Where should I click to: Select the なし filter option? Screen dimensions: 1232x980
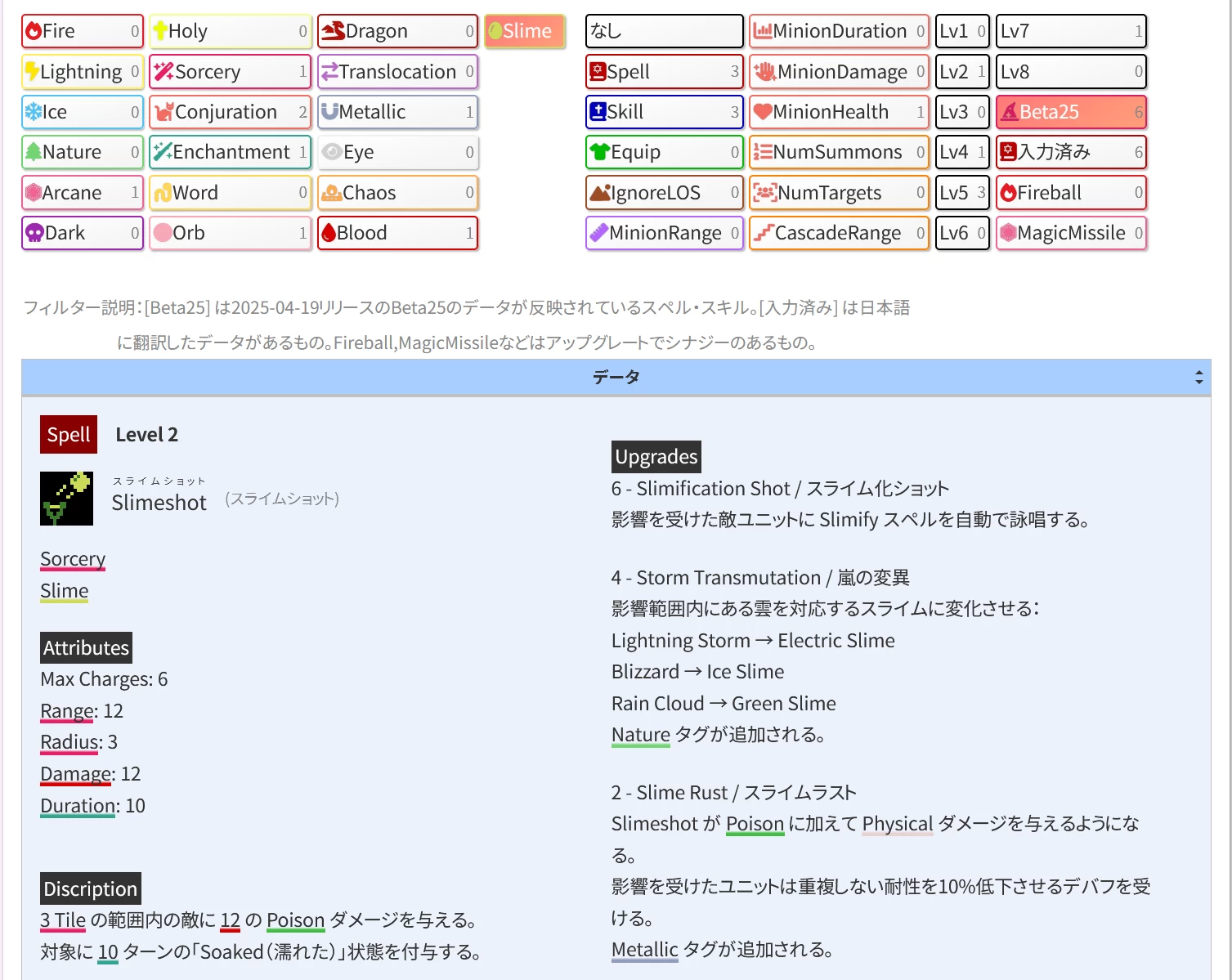pos(664,31)
